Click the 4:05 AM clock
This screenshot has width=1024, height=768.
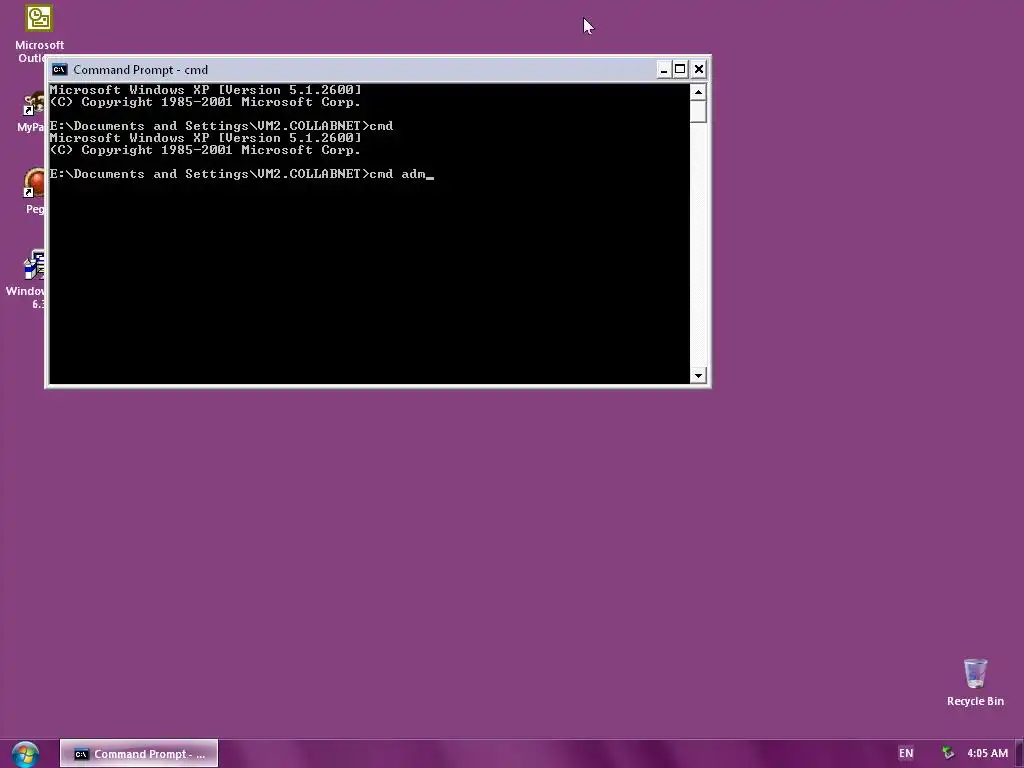(987, 753)
